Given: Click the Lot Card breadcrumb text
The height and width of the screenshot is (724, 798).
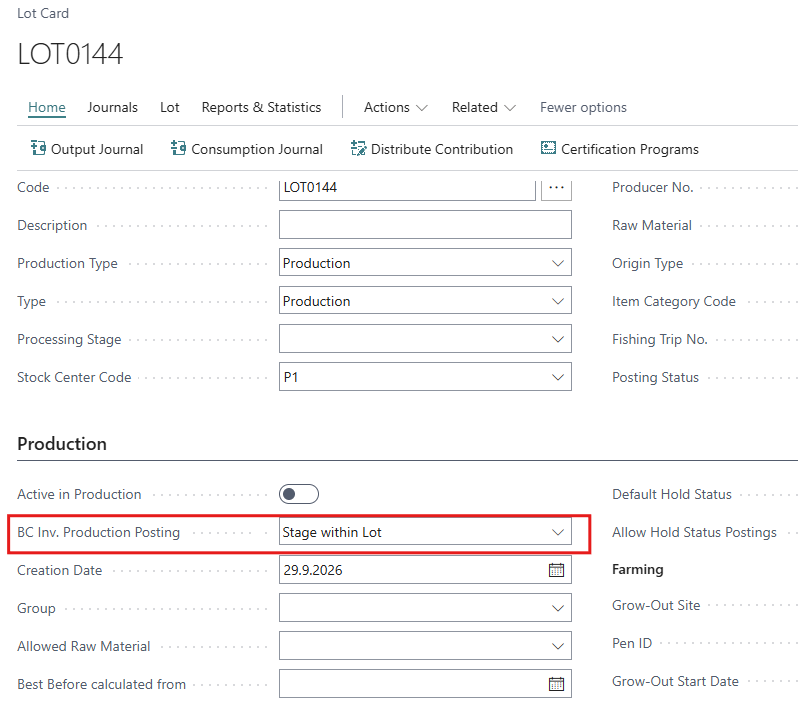Looking at the screenshot, I should pyautogui.click(x=43, y=13).
